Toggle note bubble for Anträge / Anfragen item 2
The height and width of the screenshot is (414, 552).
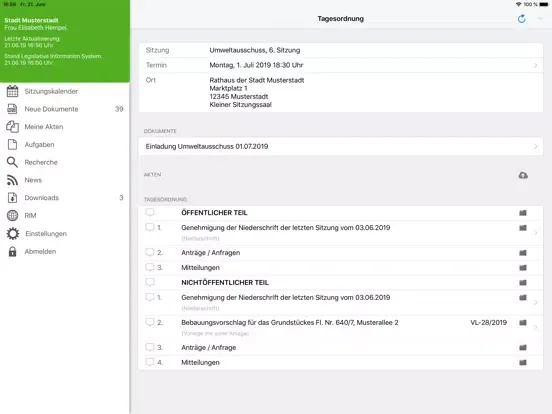tap(150, 252)
